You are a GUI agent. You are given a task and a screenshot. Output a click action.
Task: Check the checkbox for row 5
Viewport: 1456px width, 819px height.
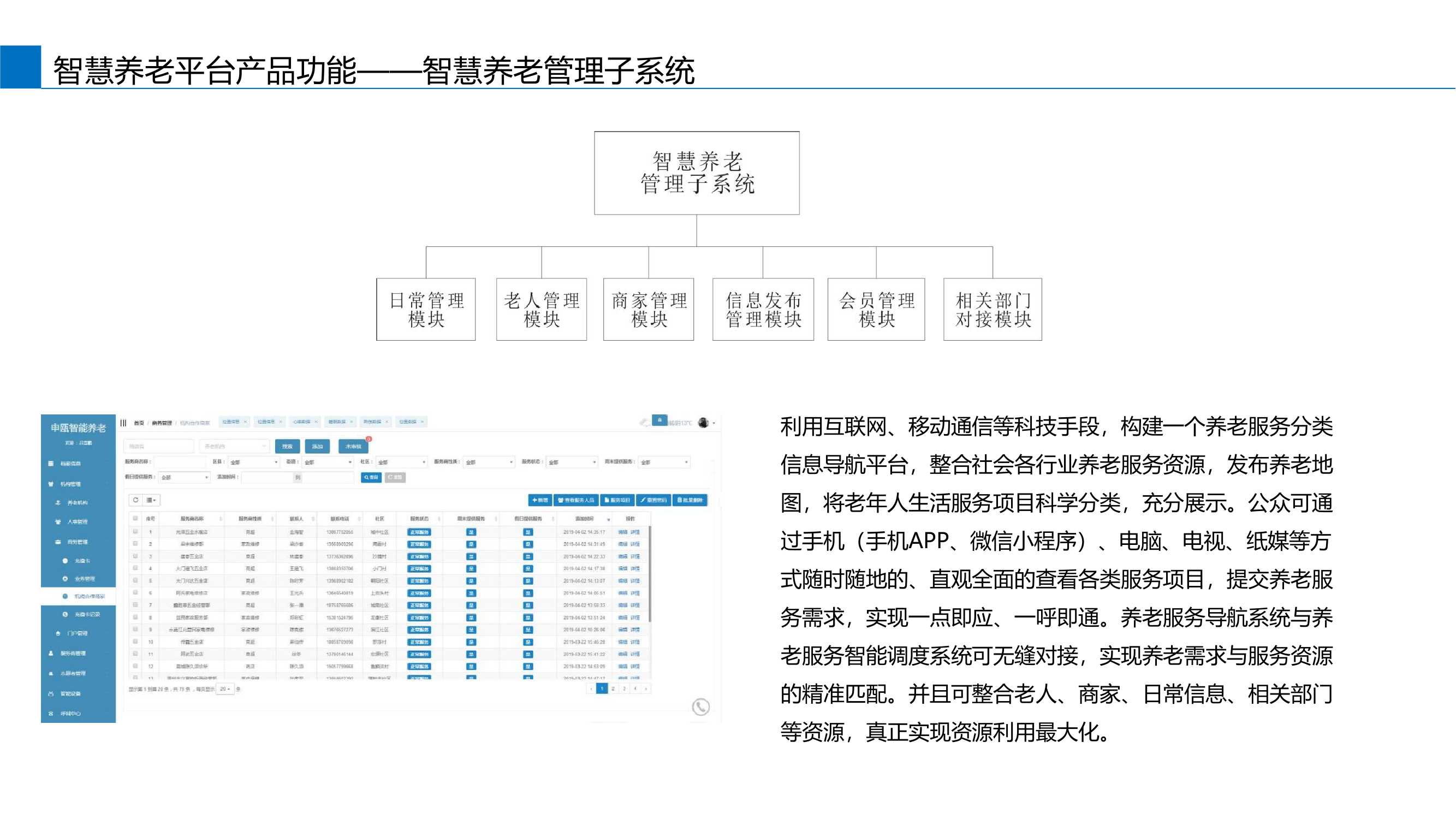pyautogui.click(x=135, y=580)
